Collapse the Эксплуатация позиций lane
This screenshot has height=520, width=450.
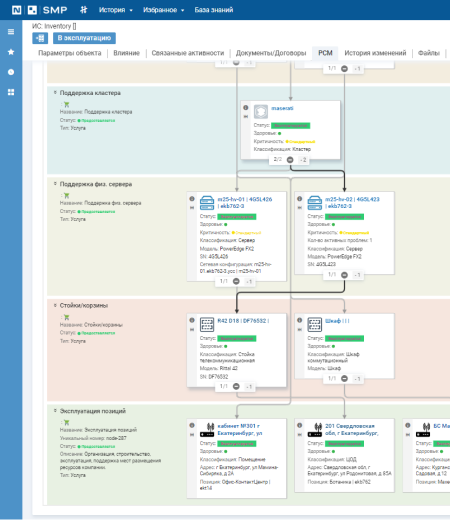tap(55, 411)
